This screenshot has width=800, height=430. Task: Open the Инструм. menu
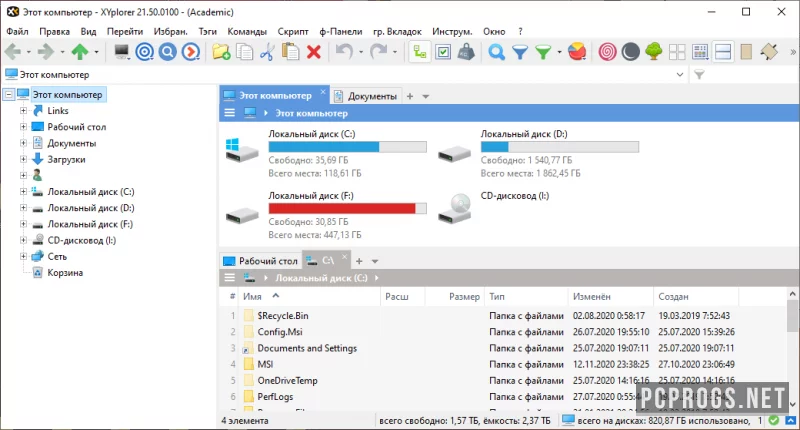click(x=452, y=31)
